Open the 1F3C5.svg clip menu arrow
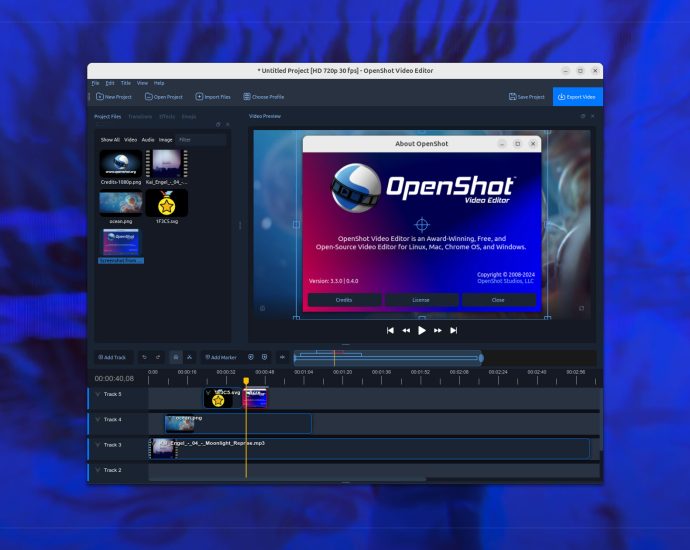Viewport: 690px width, 550px height. point(208,392)
